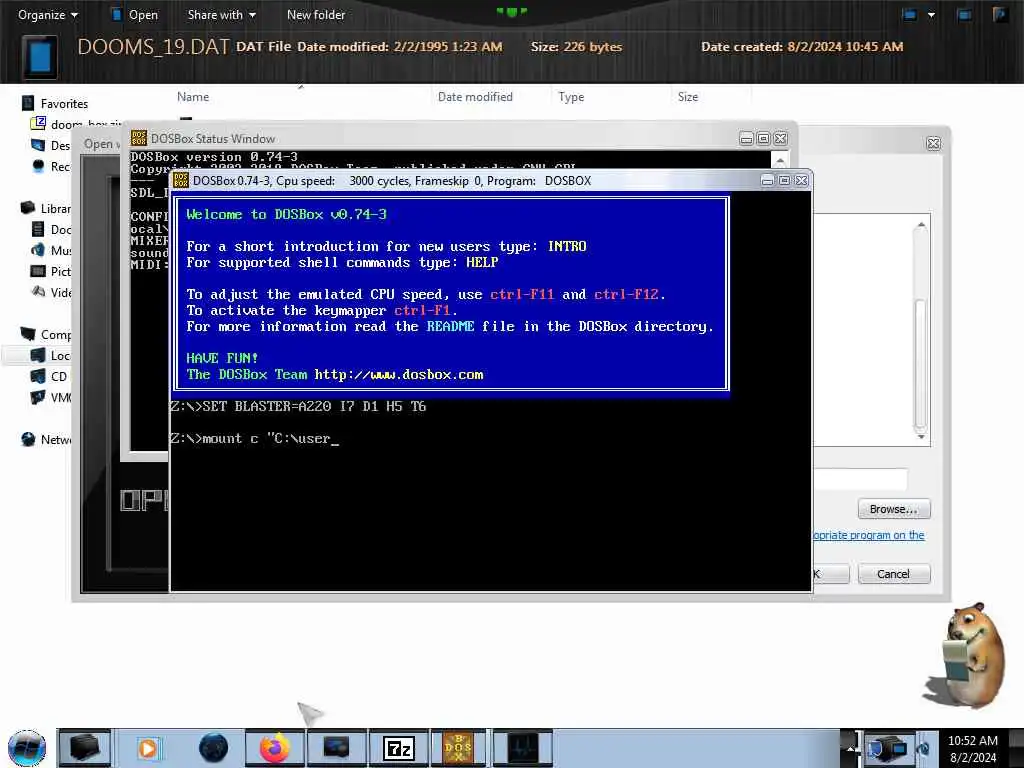Click the CD drive icon
Screen dimensions: 1024x768
tap(38, 376)
